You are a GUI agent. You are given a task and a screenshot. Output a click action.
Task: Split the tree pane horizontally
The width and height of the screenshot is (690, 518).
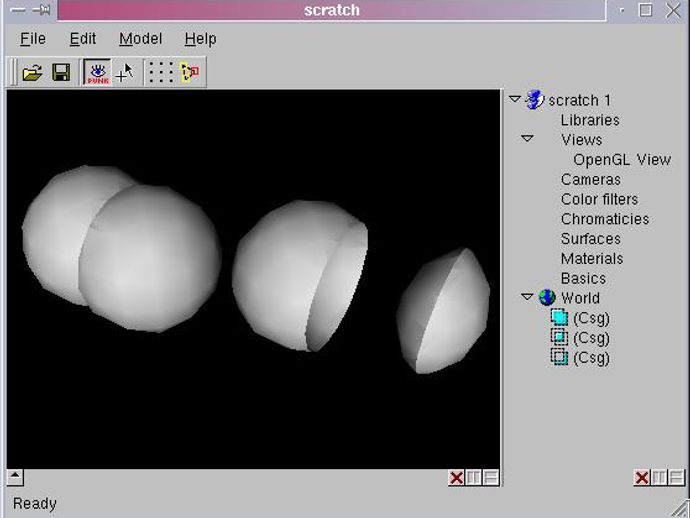pyautogui.click(x=676, y=478)
